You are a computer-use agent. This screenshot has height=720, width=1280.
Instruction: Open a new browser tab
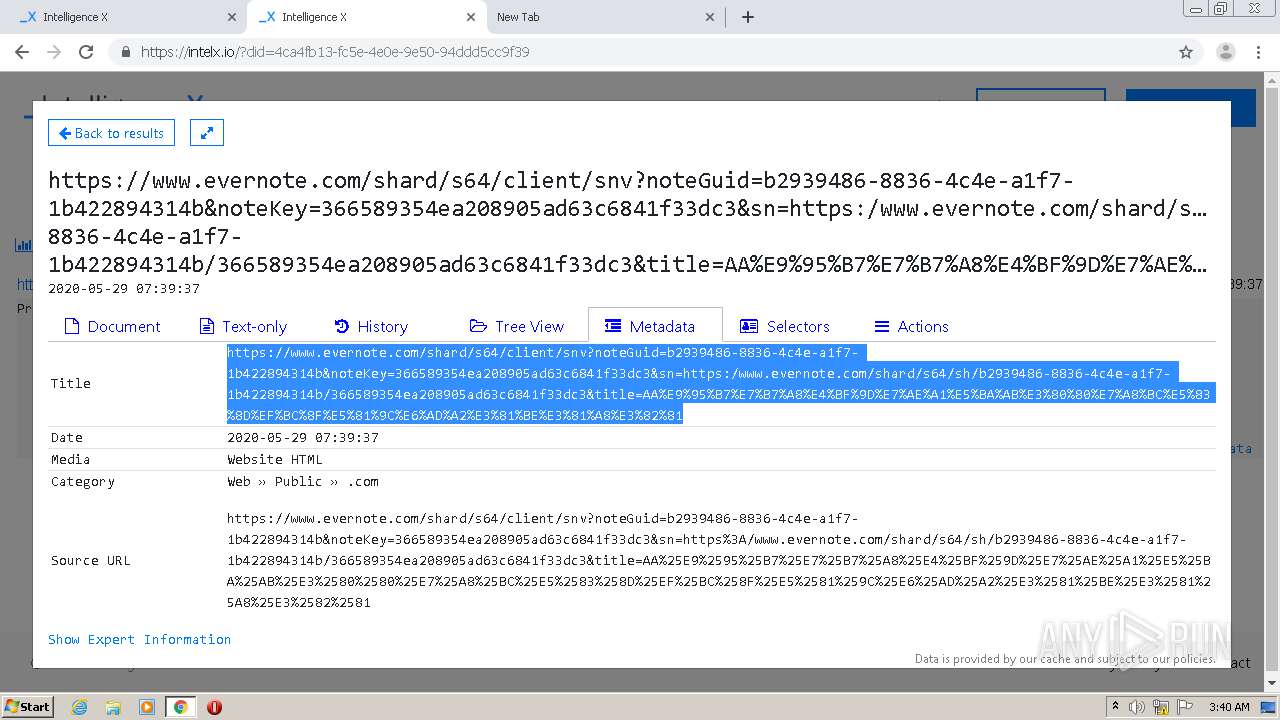pyautogui.click(x=748, y=17)
